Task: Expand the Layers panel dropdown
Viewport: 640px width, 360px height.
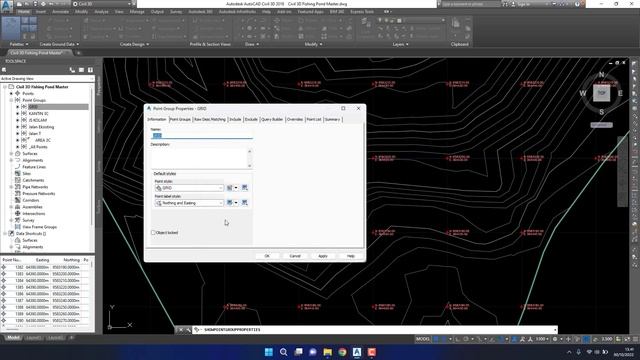Action: pos(400,44)
